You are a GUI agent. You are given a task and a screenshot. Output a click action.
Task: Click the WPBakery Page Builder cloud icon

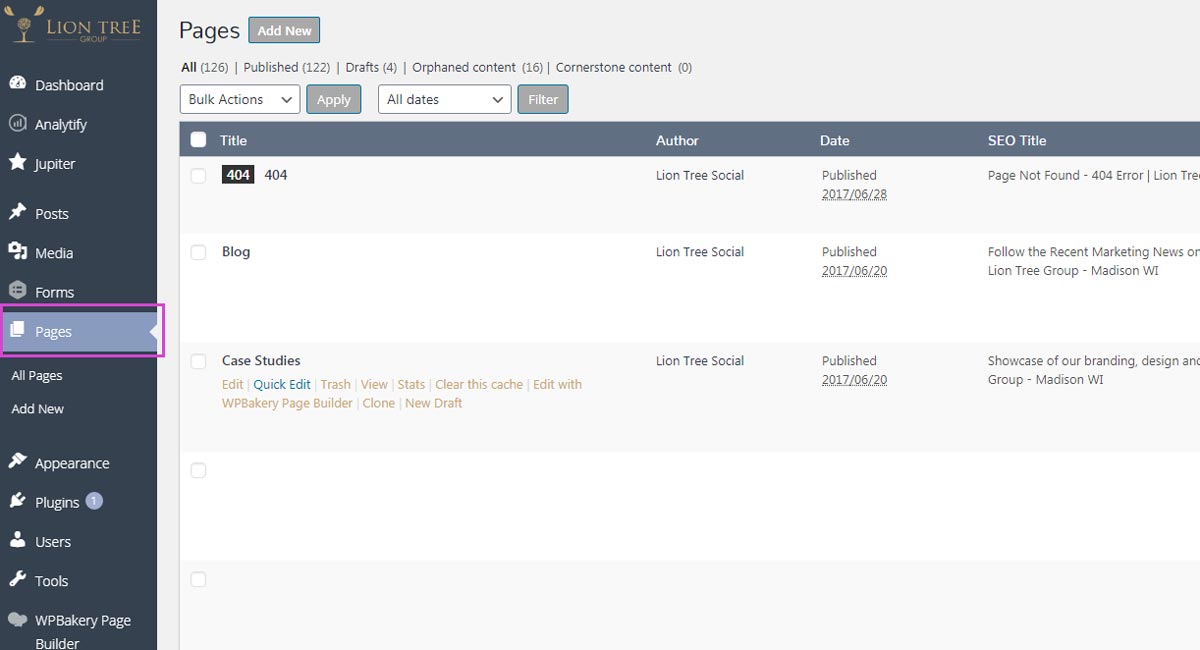click(17, 619)
